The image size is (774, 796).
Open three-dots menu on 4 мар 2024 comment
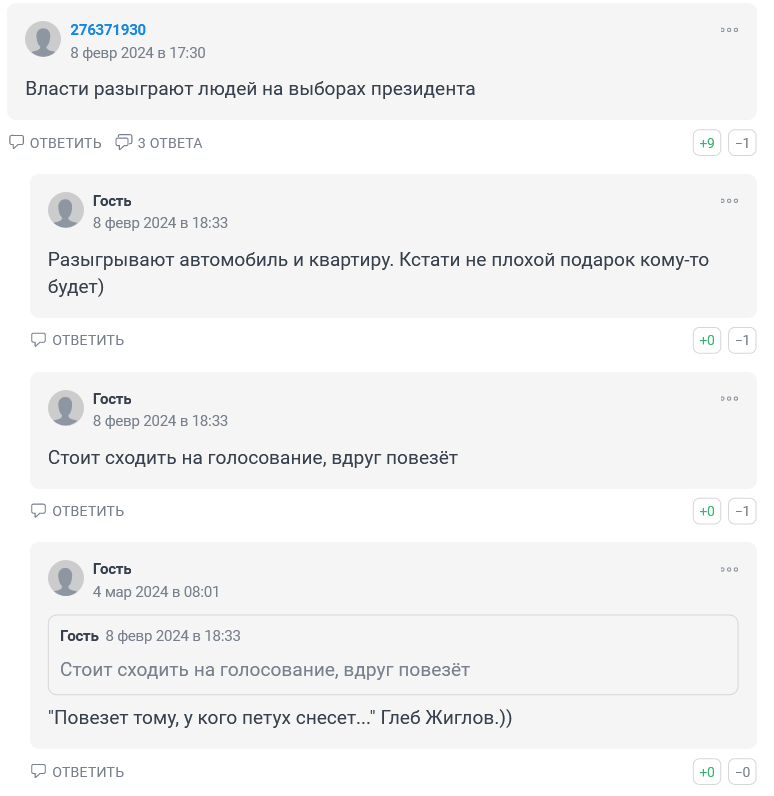tap(730, 570)
